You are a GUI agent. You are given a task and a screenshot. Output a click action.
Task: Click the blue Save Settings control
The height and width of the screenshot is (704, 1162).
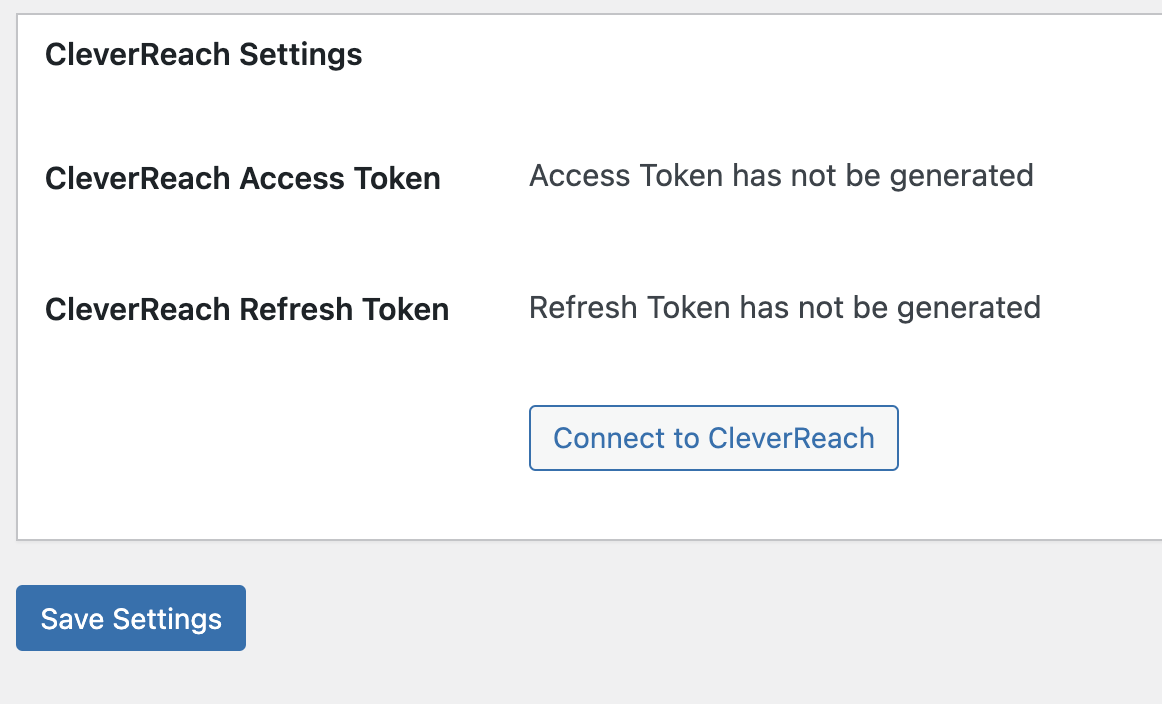point(130,618)
